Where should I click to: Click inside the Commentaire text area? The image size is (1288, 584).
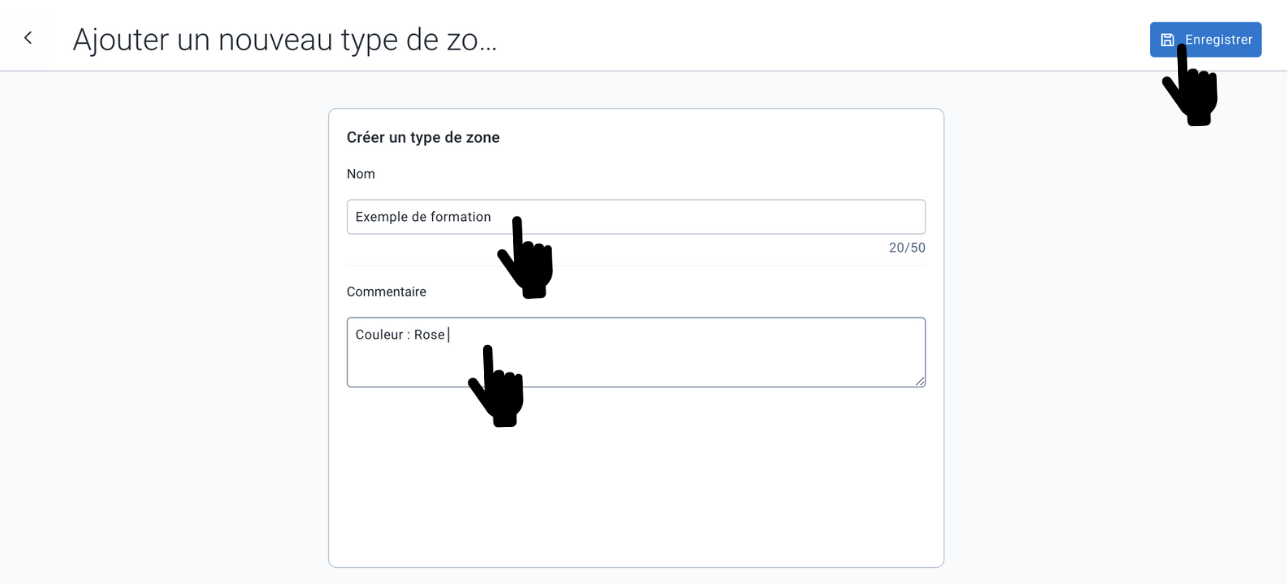[x=636, y=352]
